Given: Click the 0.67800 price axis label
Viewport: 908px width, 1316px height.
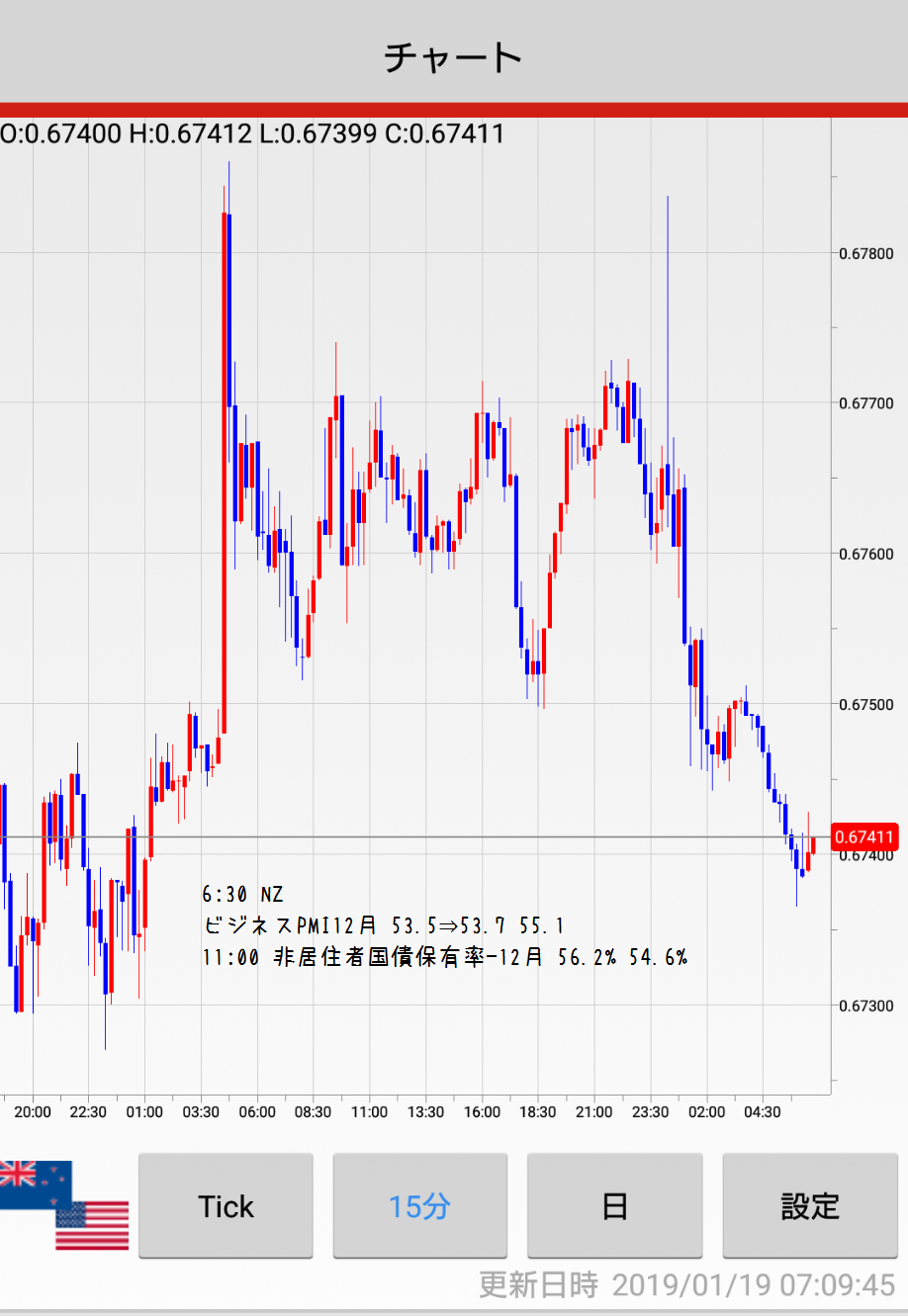Looking at the screenshot, I should point(865,254).
